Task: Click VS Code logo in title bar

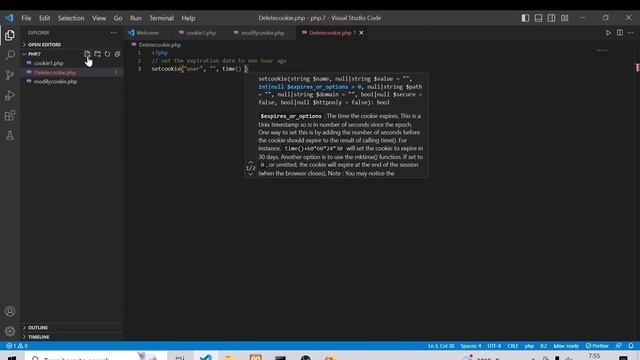Action: click(x=9, y=18)
